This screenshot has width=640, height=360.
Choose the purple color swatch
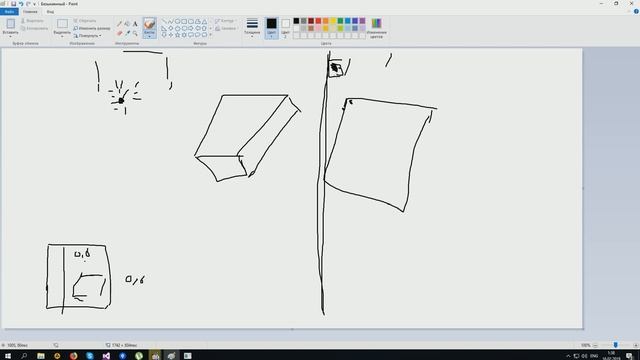coord(362,21)
